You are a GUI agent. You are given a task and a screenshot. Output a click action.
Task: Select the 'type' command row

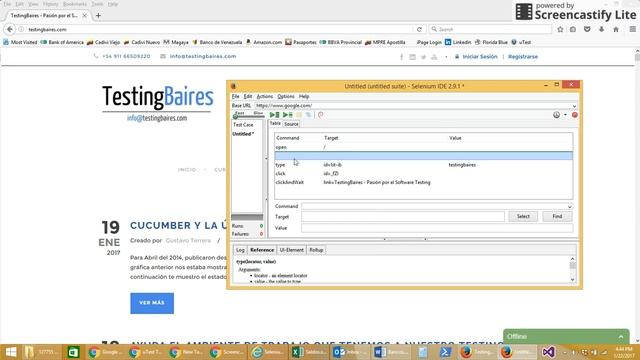point(424,165)
